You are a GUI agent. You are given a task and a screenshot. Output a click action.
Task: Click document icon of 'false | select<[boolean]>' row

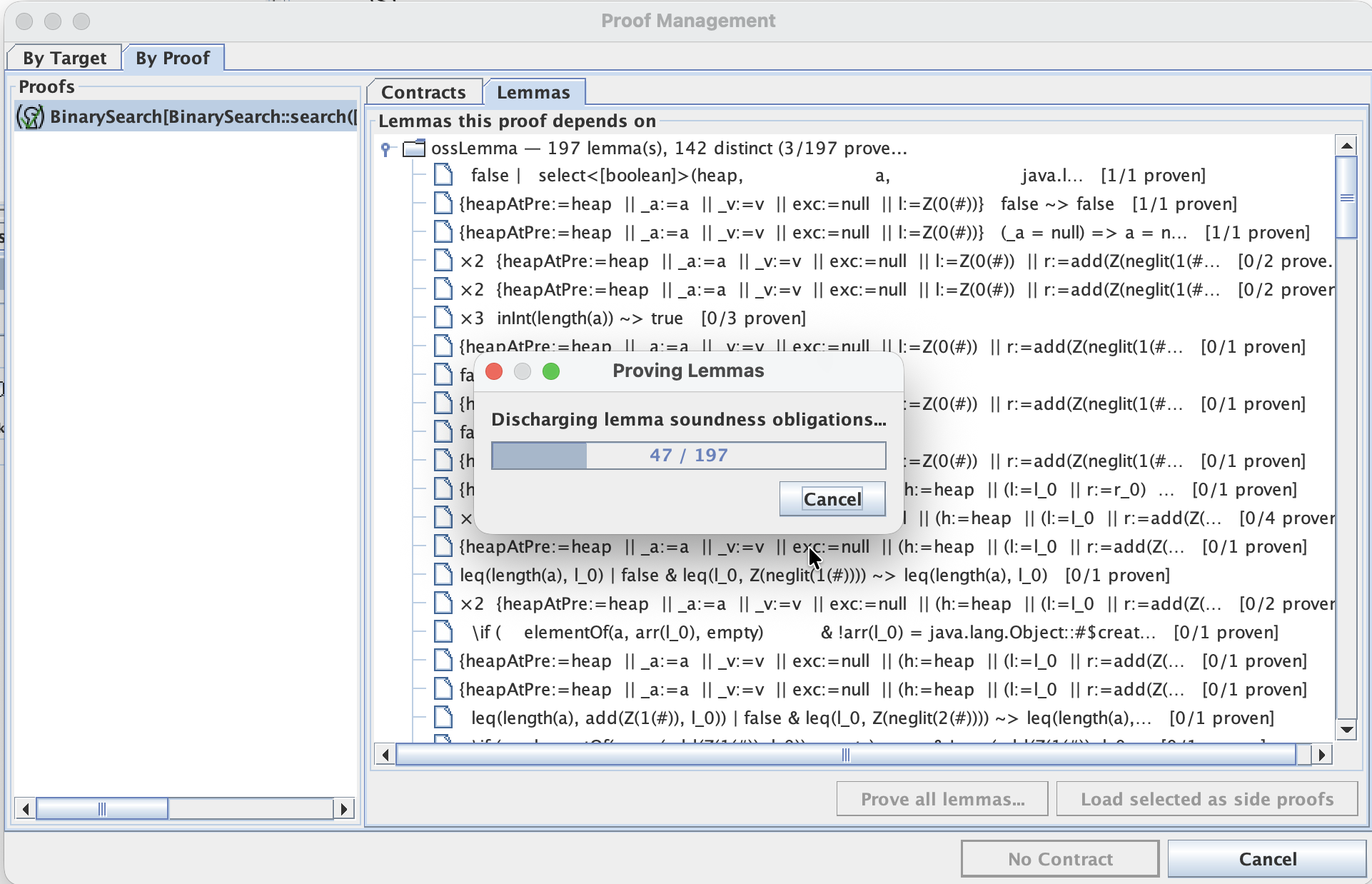pos(443,175)
